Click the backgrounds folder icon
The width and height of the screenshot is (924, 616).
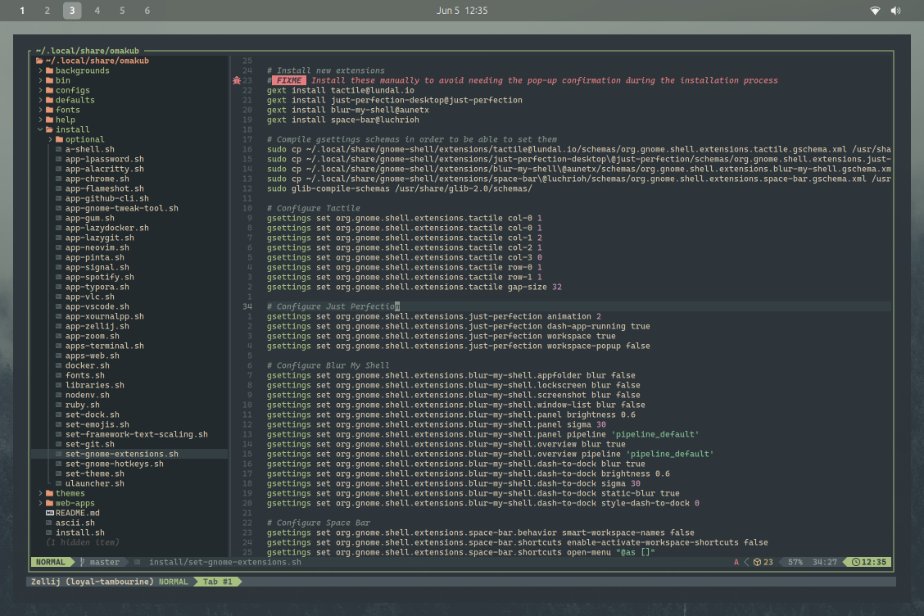coord(50,71)
